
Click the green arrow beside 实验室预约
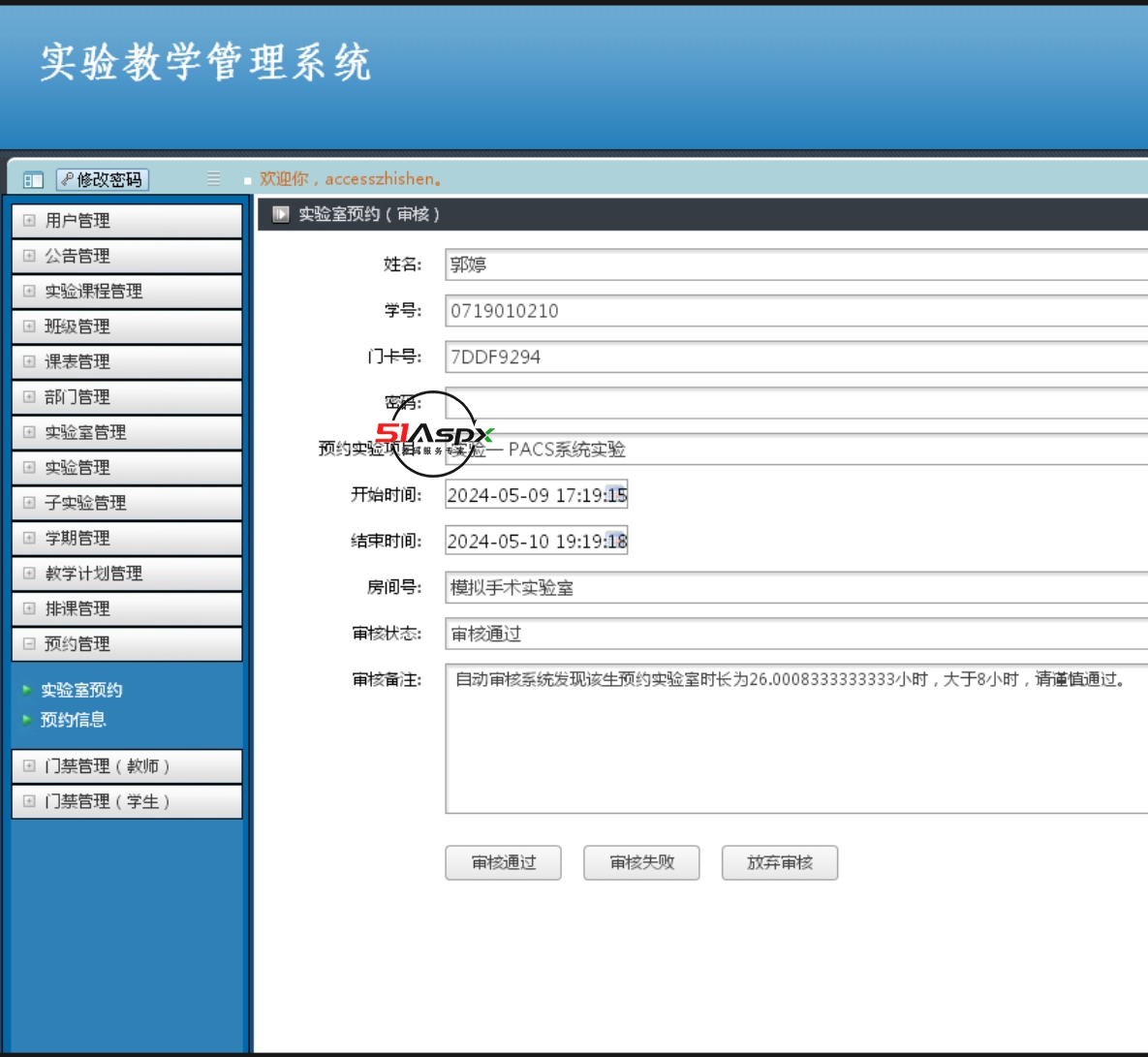pos(27,690)
